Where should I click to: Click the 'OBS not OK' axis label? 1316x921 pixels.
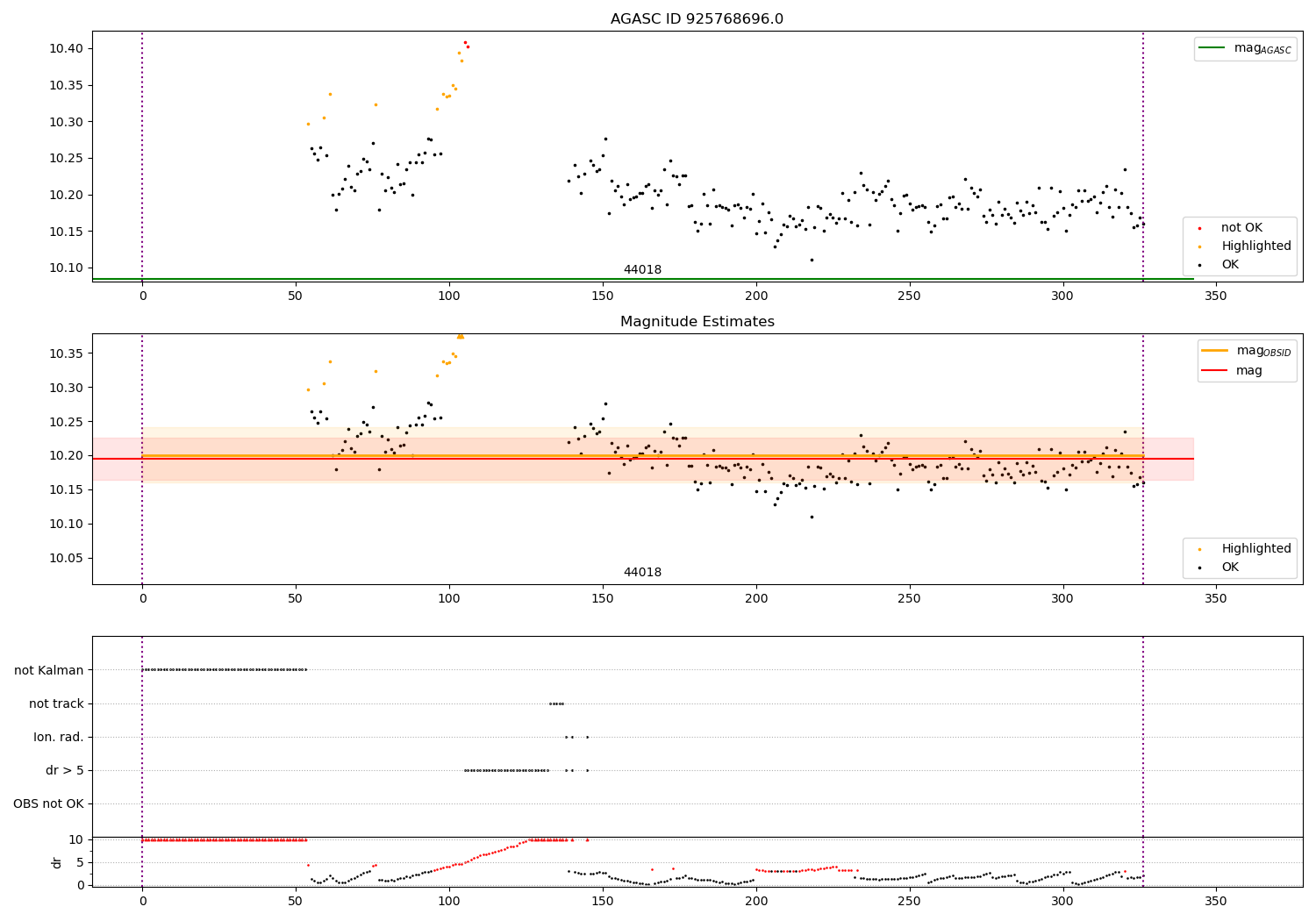pyautogui.click(x=48, y=804)
